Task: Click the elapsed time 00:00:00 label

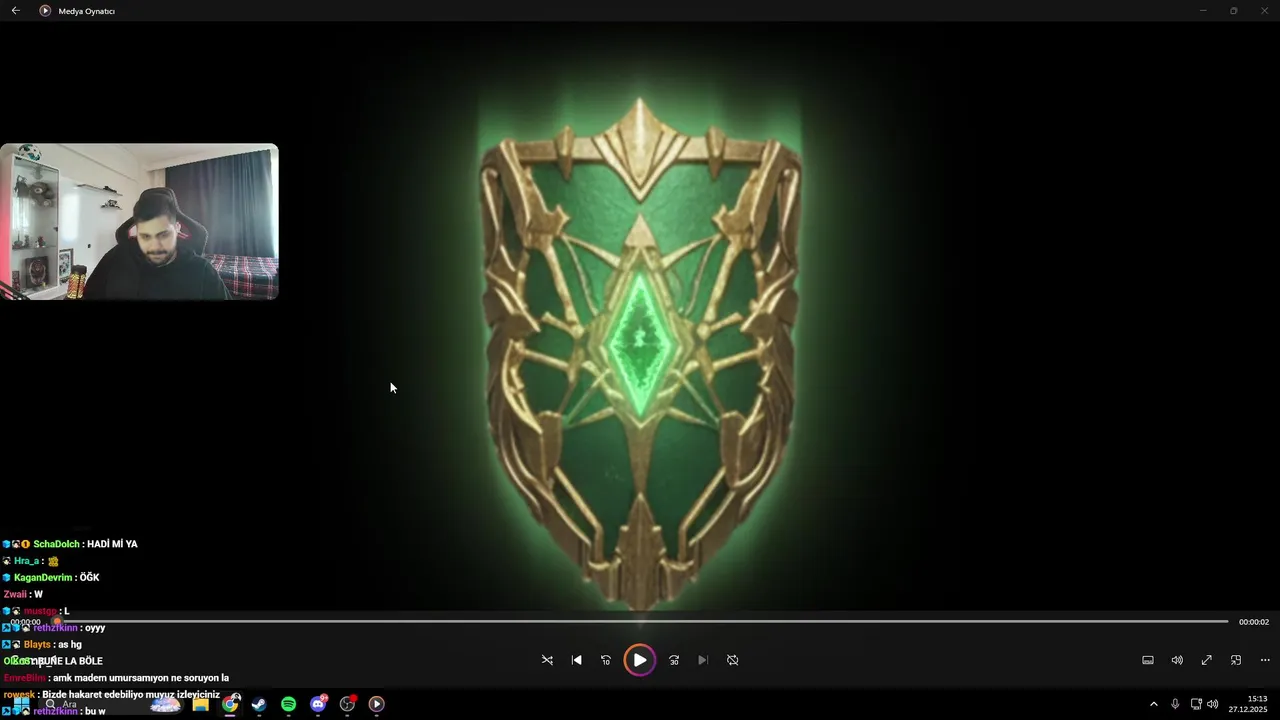Action: point(26,622)
